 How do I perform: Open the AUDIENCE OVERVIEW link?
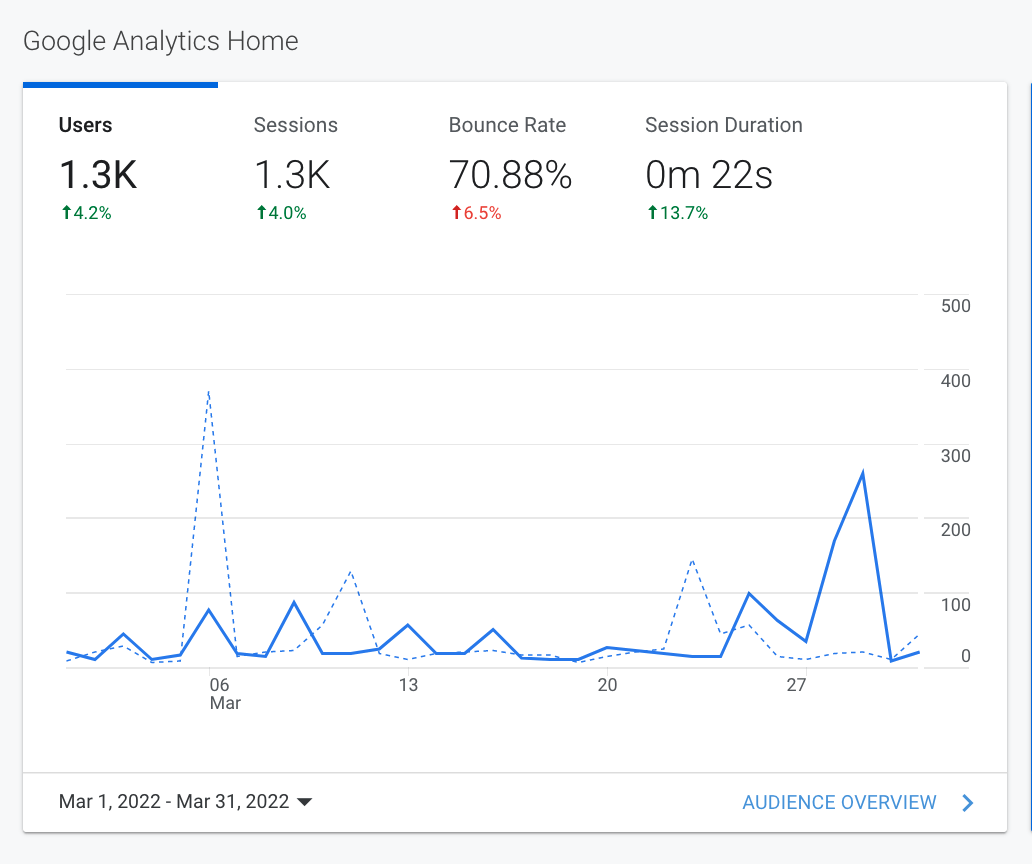tap(839, 802)
